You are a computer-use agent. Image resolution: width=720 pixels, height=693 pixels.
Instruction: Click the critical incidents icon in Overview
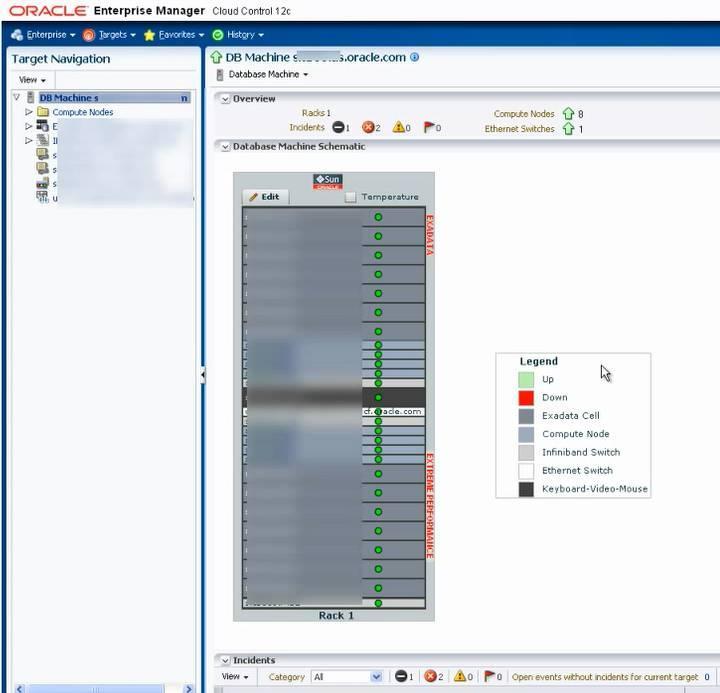[368, 127]
